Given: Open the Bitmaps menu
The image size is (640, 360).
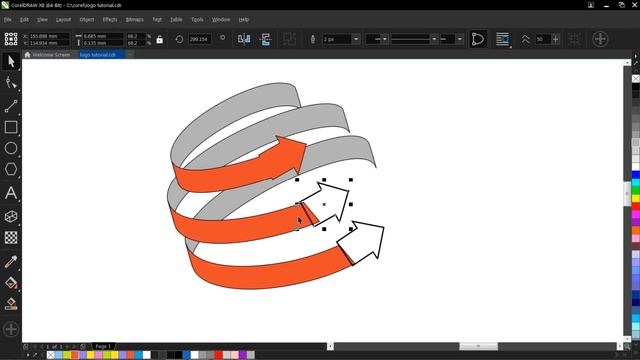Looking at the screenshot, I should (135, 20).
